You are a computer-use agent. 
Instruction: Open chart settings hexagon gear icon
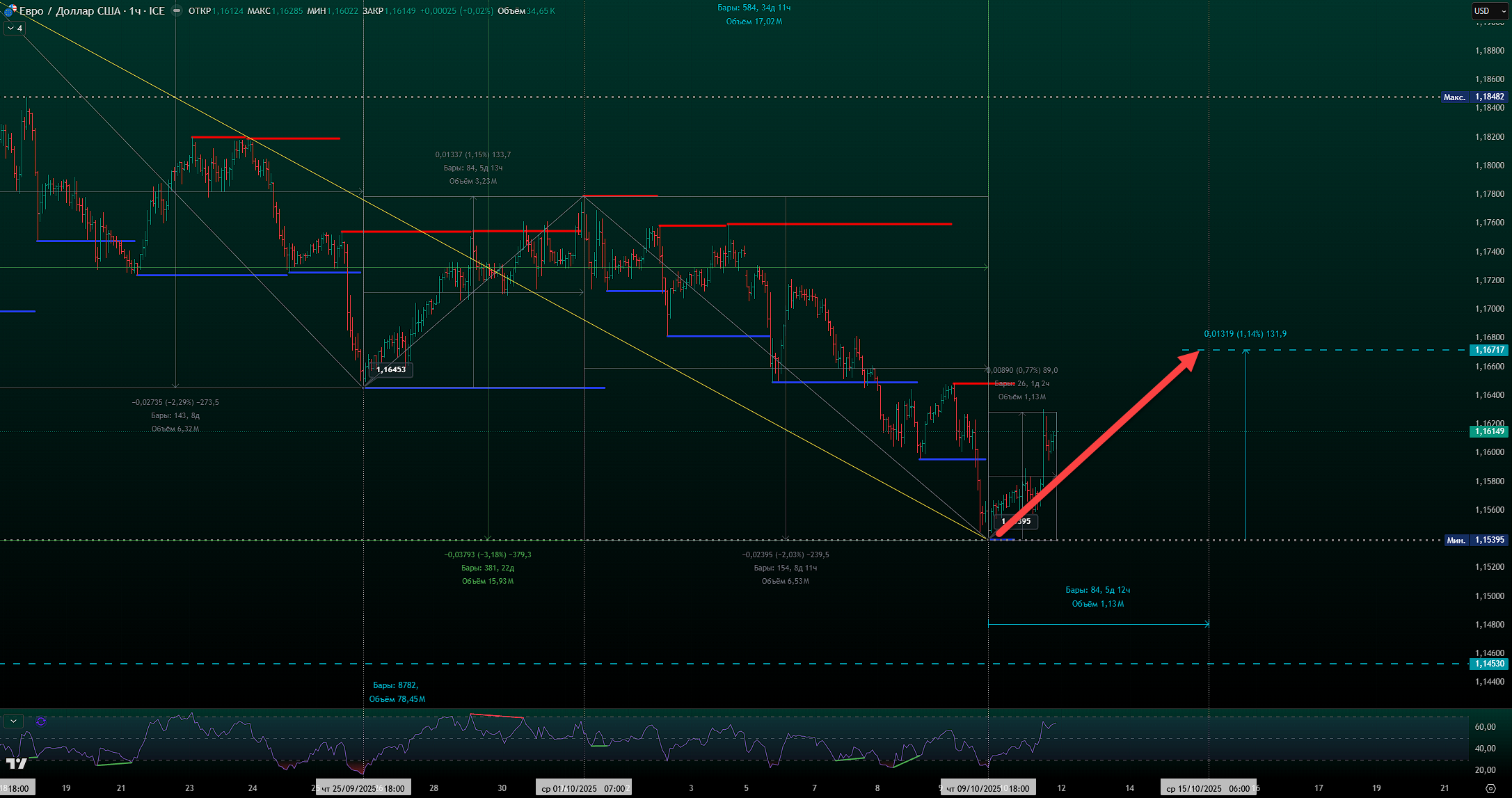pyautogui.click(x=1490, y=788)
